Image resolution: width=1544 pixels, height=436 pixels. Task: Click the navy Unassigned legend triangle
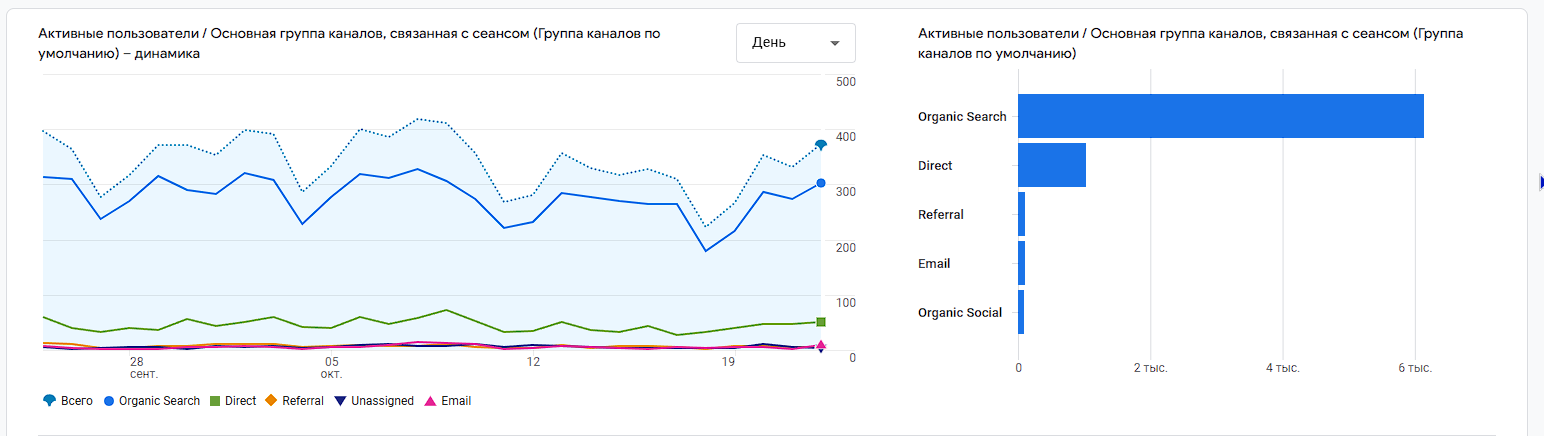pos(340,401)
